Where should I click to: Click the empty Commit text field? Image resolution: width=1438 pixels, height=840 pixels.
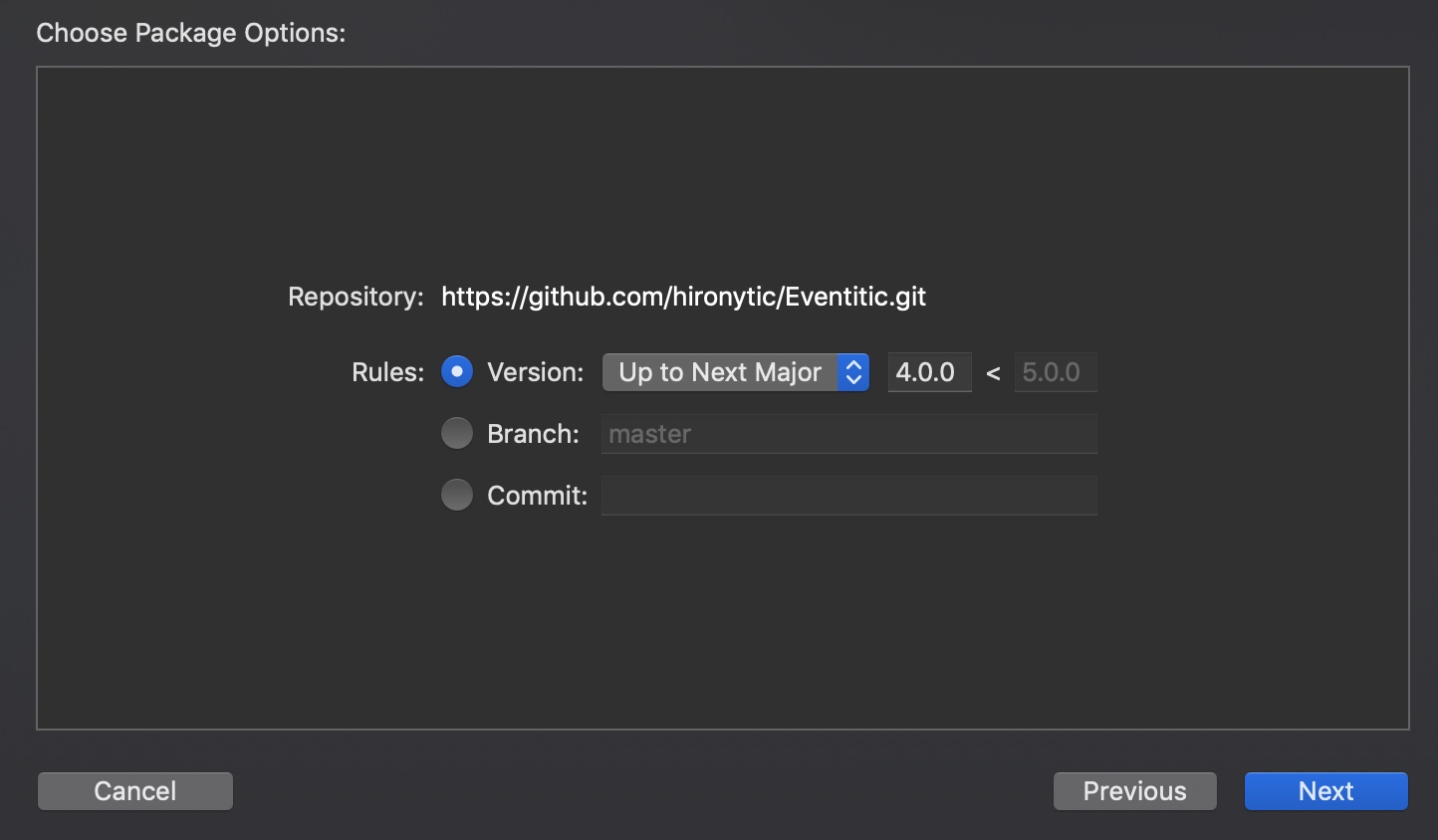point(847,495)
